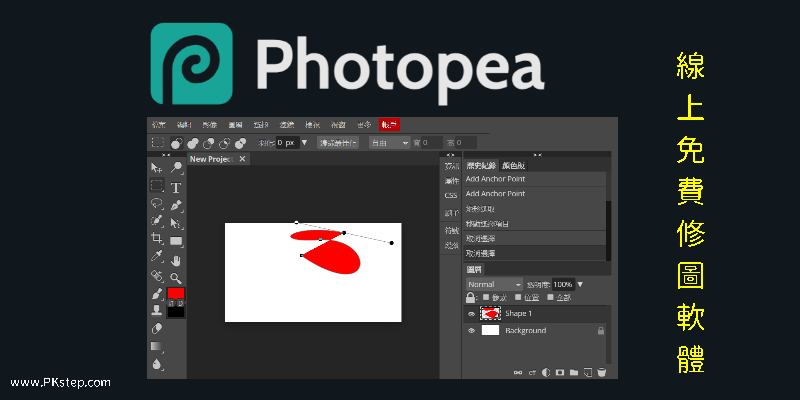
Task: Select the Eraser tool
Action: coord(157,329)
